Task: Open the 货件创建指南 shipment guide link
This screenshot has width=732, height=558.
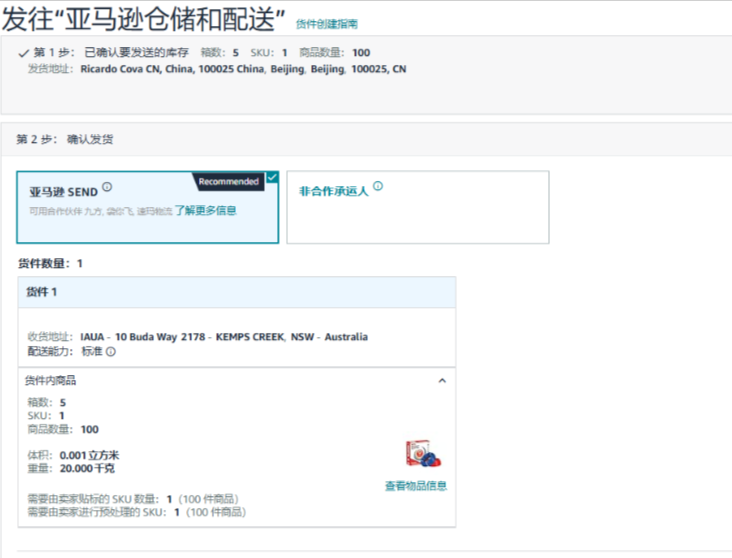Action: (x=327, y=24)
